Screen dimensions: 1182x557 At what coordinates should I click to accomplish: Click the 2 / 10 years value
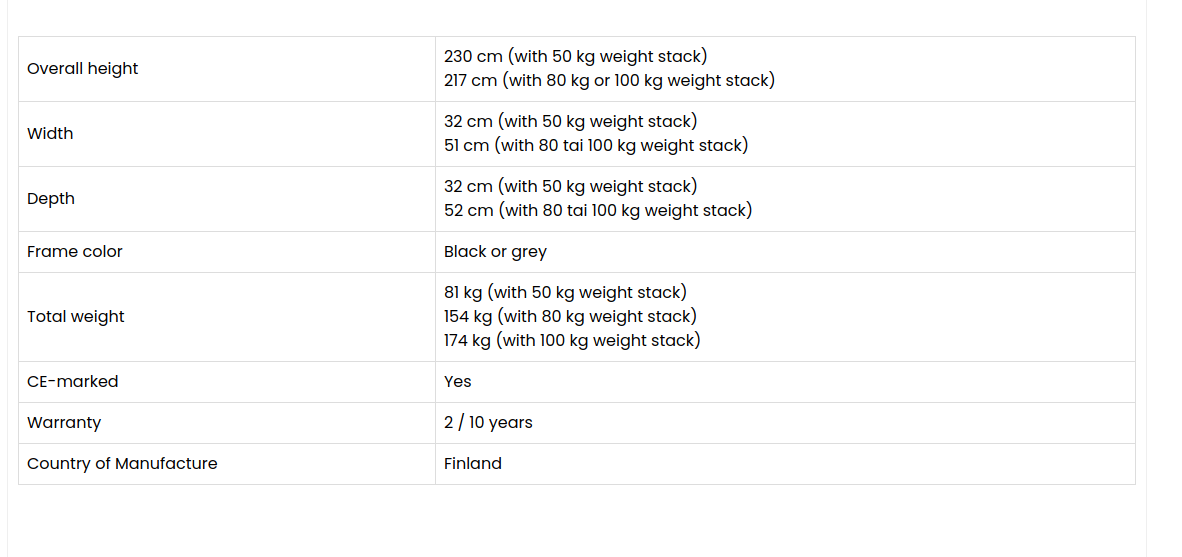[488, 423]
